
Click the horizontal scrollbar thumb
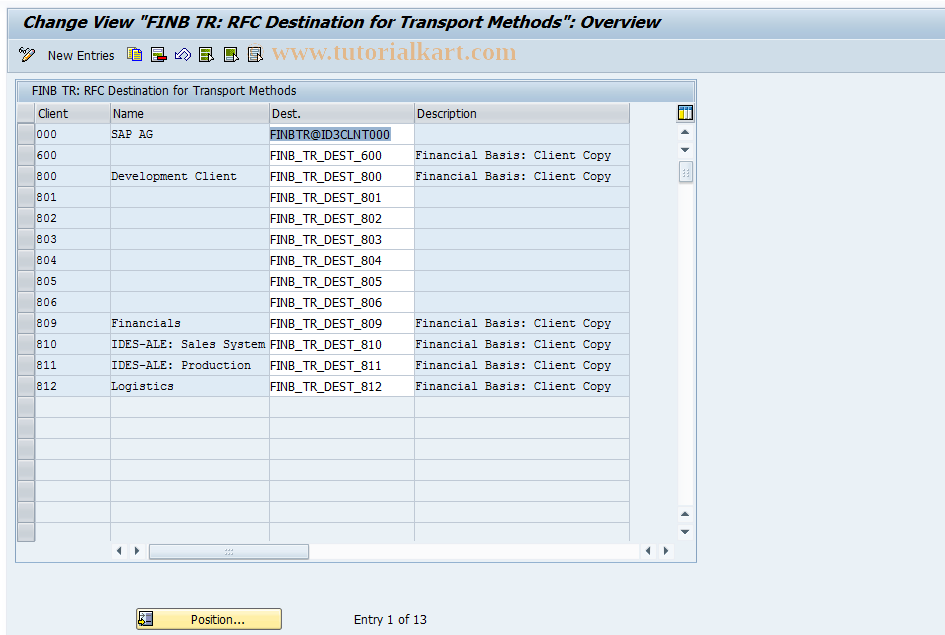pyautogui.click(x=229, y=551)
